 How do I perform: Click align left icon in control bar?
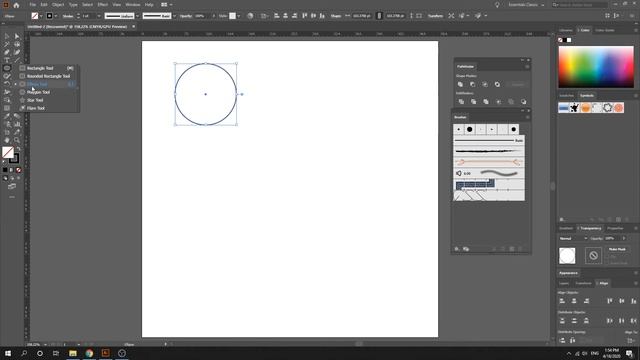click(277, 16)
